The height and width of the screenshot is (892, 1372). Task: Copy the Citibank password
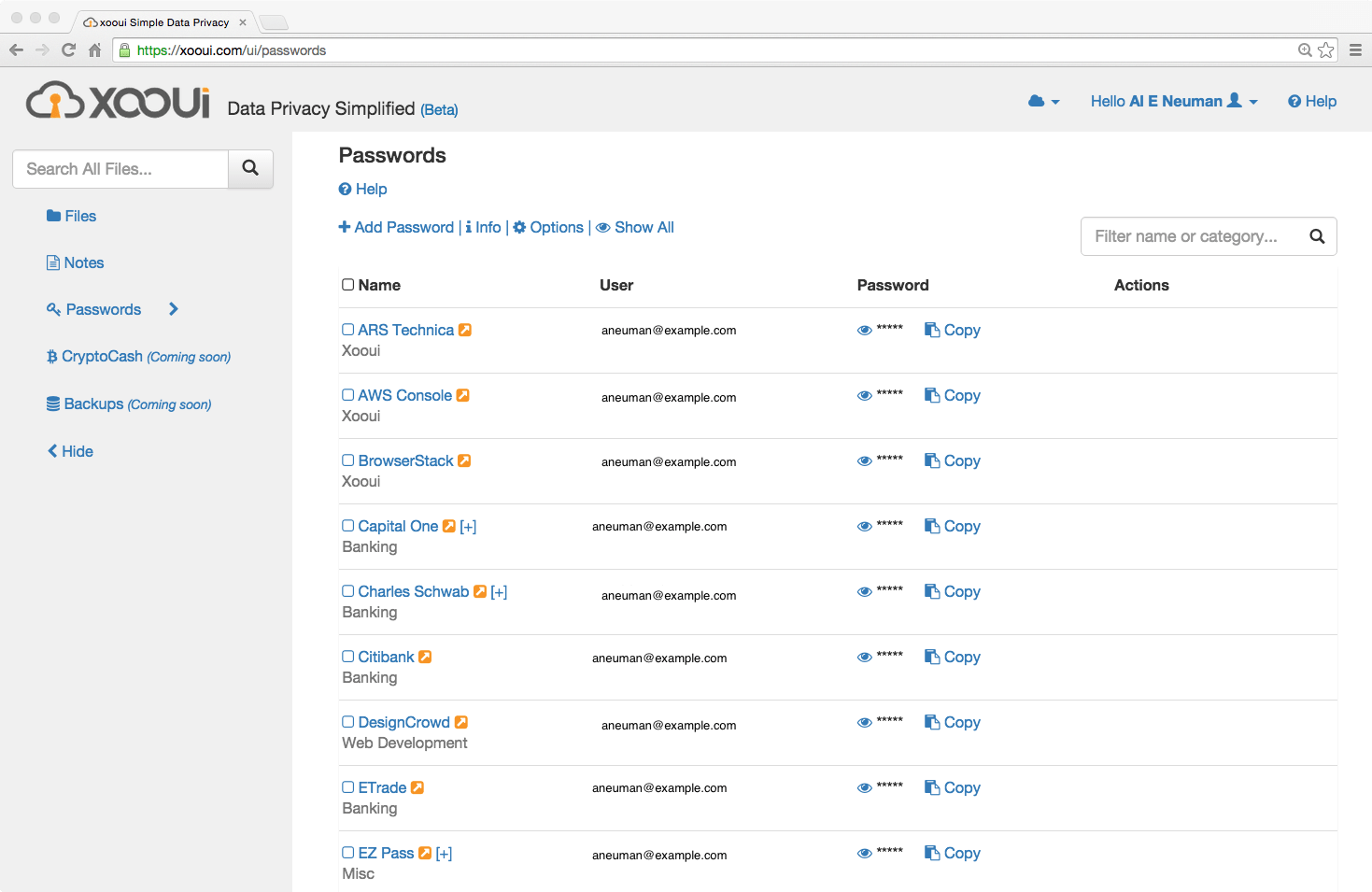click(x=953, y=657)
